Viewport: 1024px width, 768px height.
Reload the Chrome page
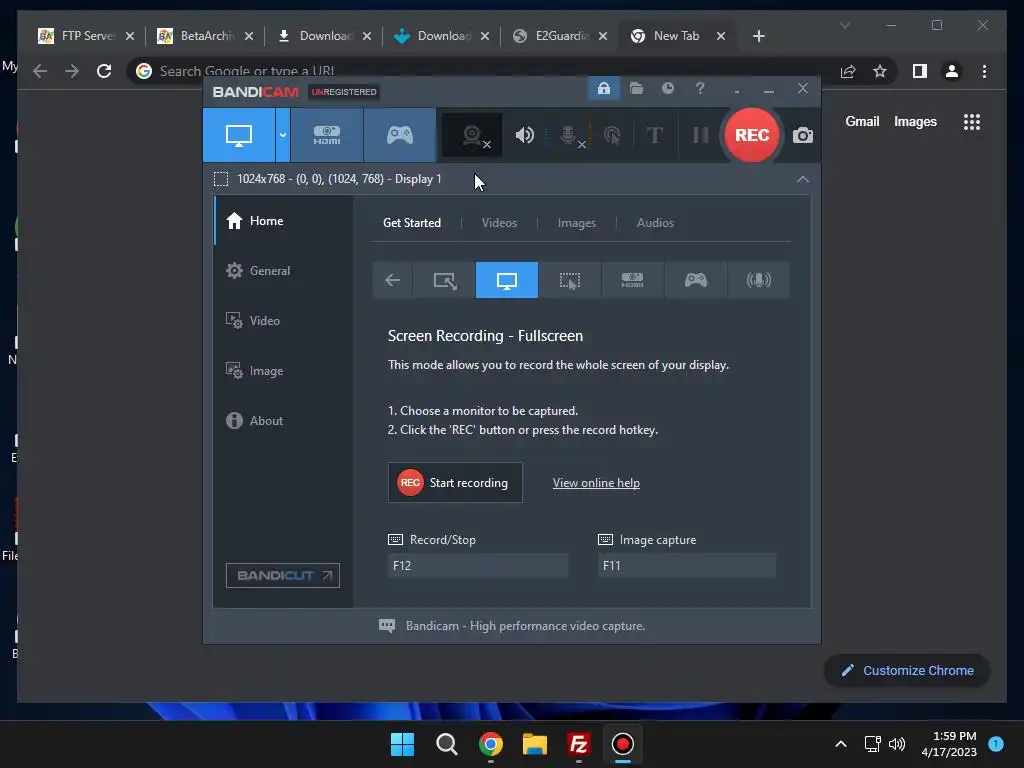point(104,71)
